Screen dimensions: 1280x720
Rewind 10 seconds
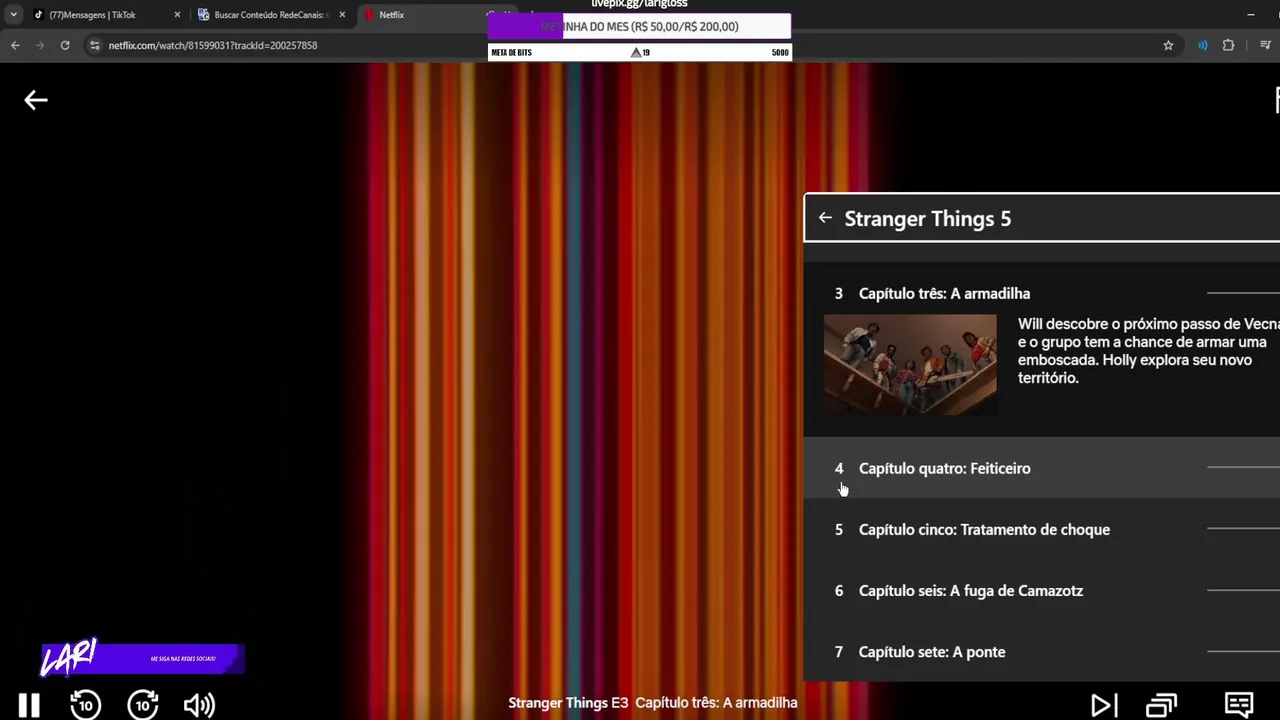(x=86, y=705)
